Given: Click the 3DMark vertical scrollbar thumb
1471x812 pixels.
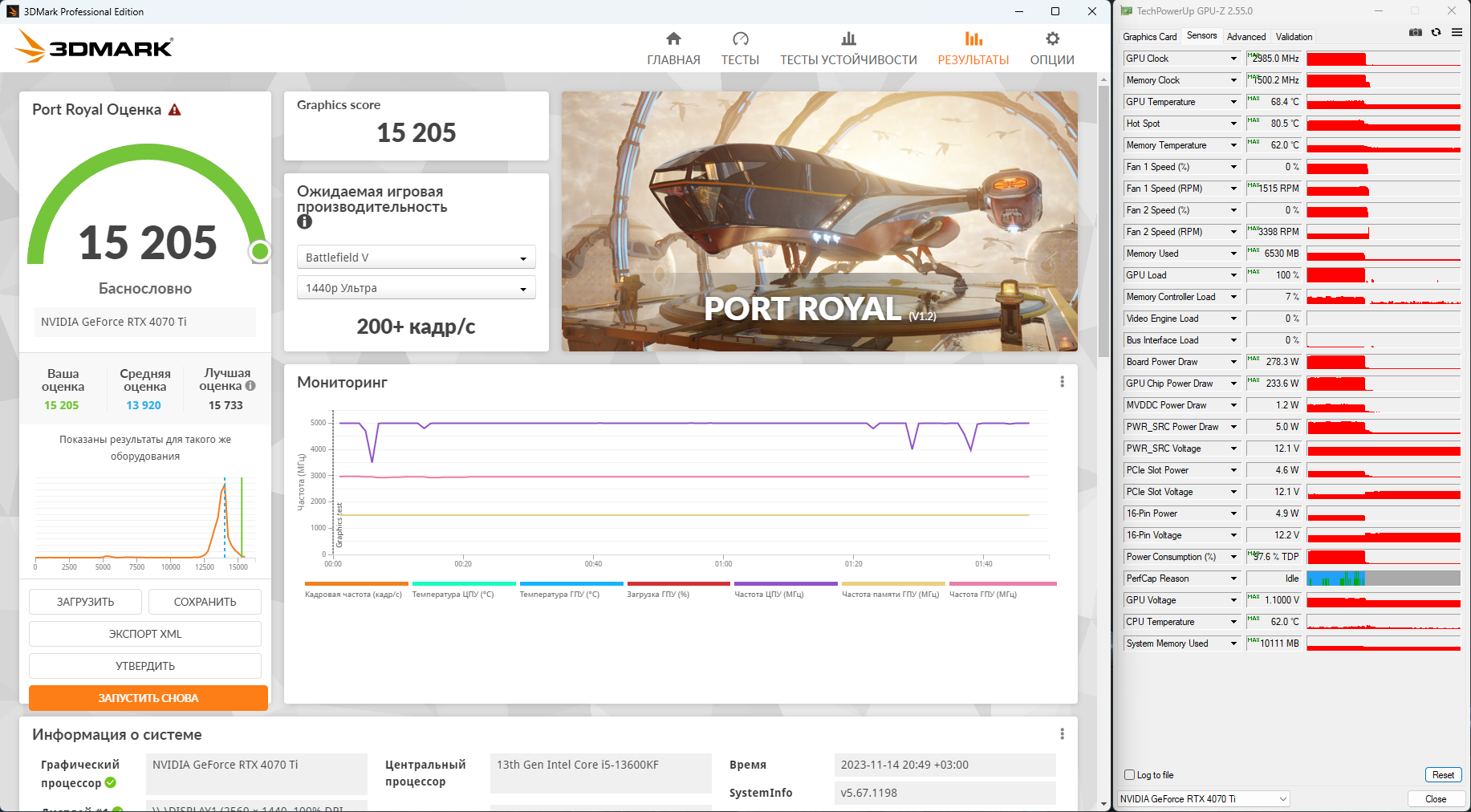Looking at the screenshot, I should click(x=1104, y=221).
